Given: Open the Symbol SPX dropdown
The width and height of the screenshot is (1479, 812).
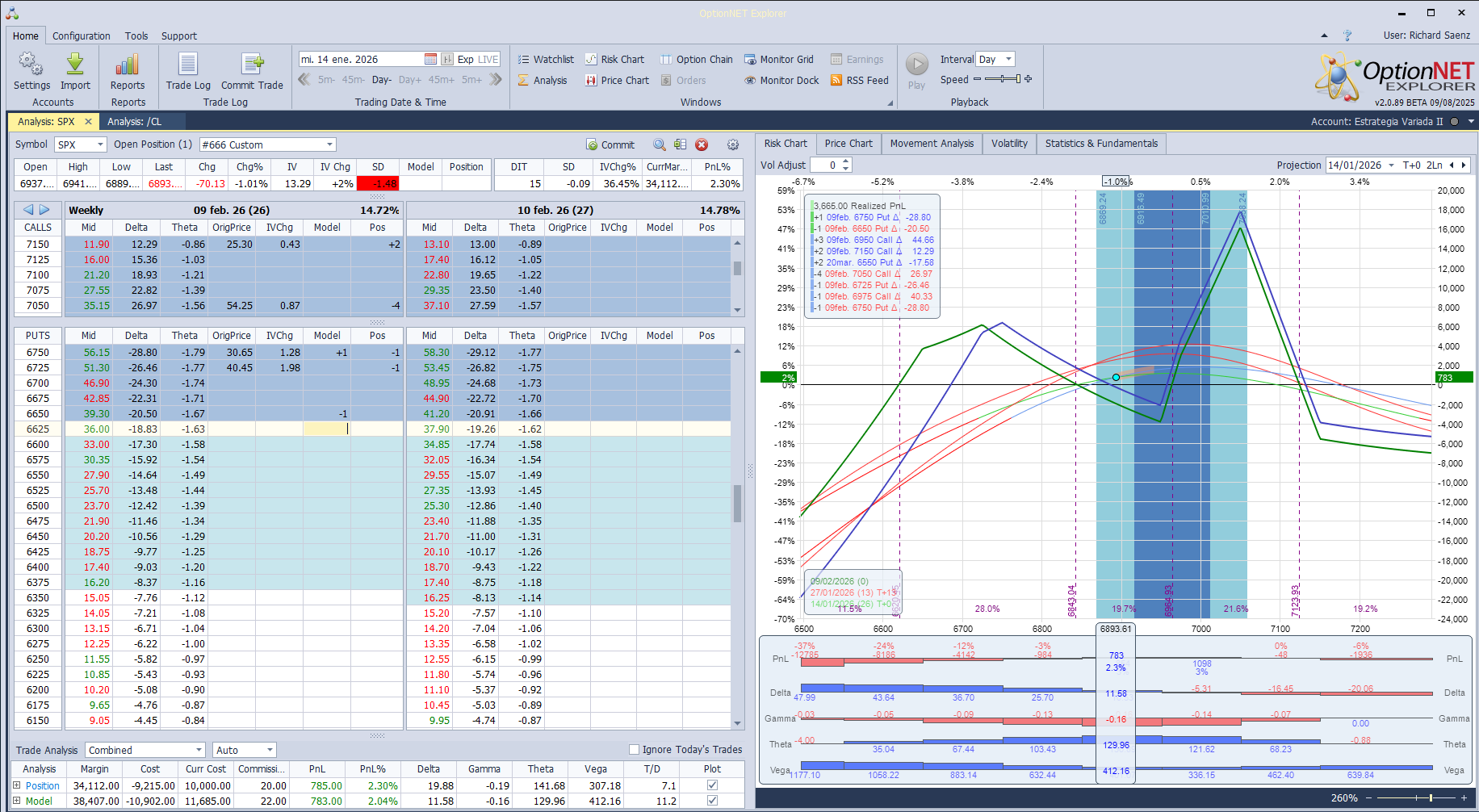Looking at the screenshot, I should [100, 145].
